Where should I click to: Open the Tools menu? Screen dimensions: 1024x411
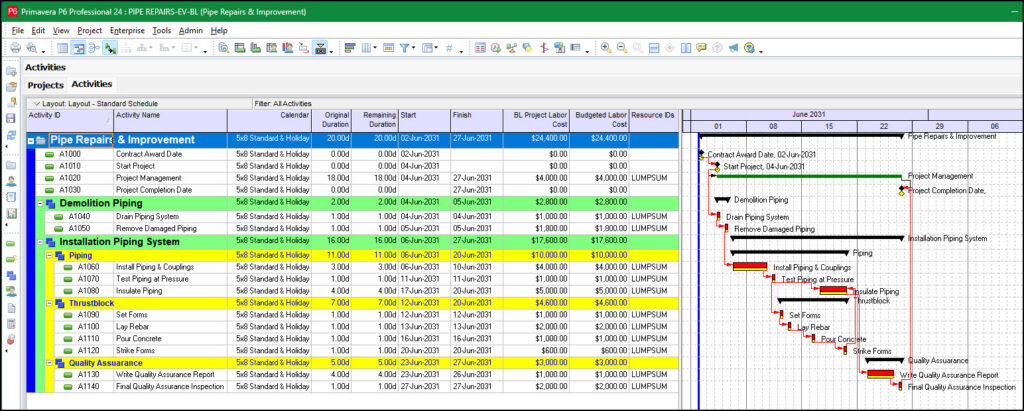click(162, 31)
